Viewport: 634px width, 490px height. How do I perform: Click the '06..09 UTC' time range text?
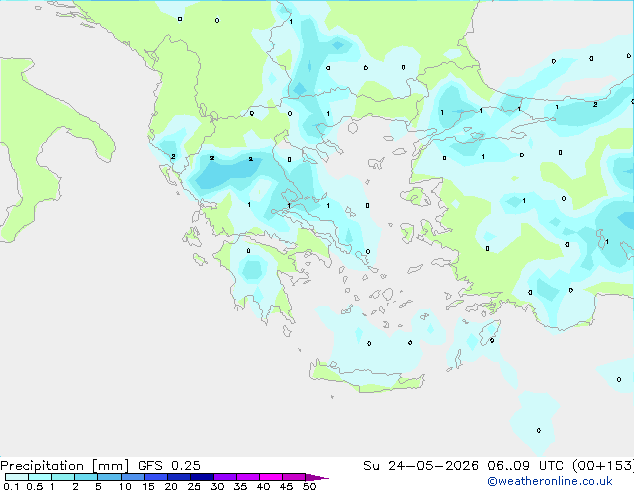[x=525, y=466]
